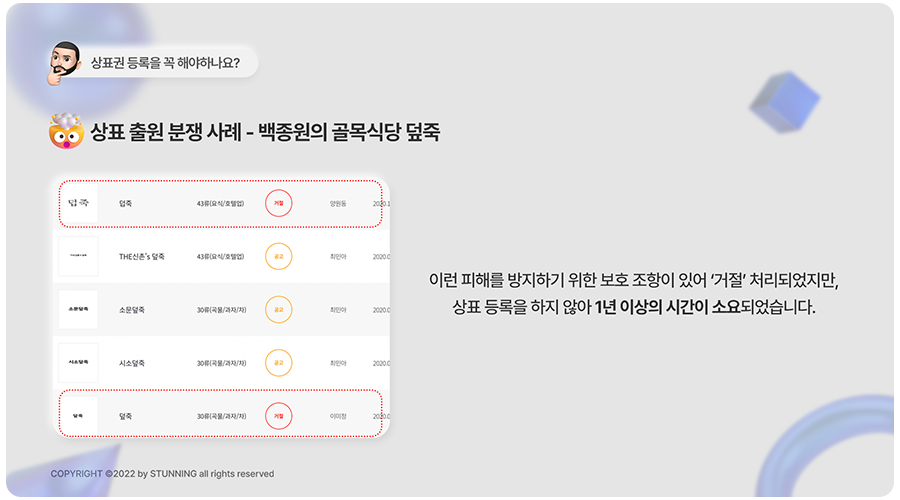Click the heading '상표 출원 분쟁 사례 - 백종원의 골목식당 덮죽'
The width and height of the screenshot is (900, 500).
[x=265, y=132]
